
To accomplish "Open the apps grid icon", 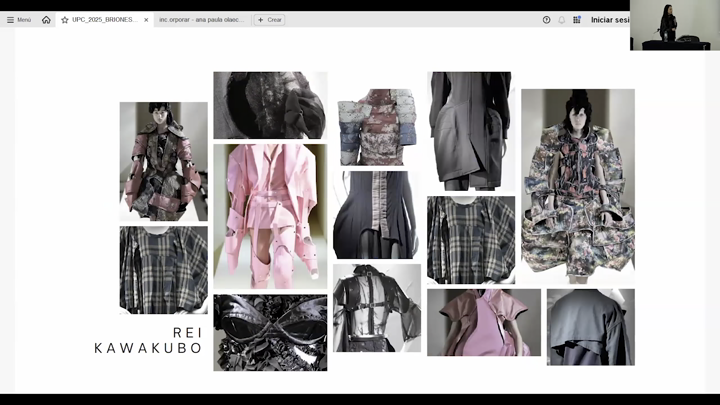I will [x=577, y=20].
